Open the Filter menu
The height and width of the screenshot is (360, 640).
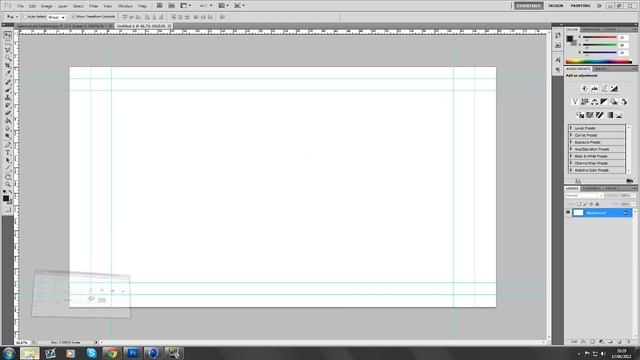93,6
